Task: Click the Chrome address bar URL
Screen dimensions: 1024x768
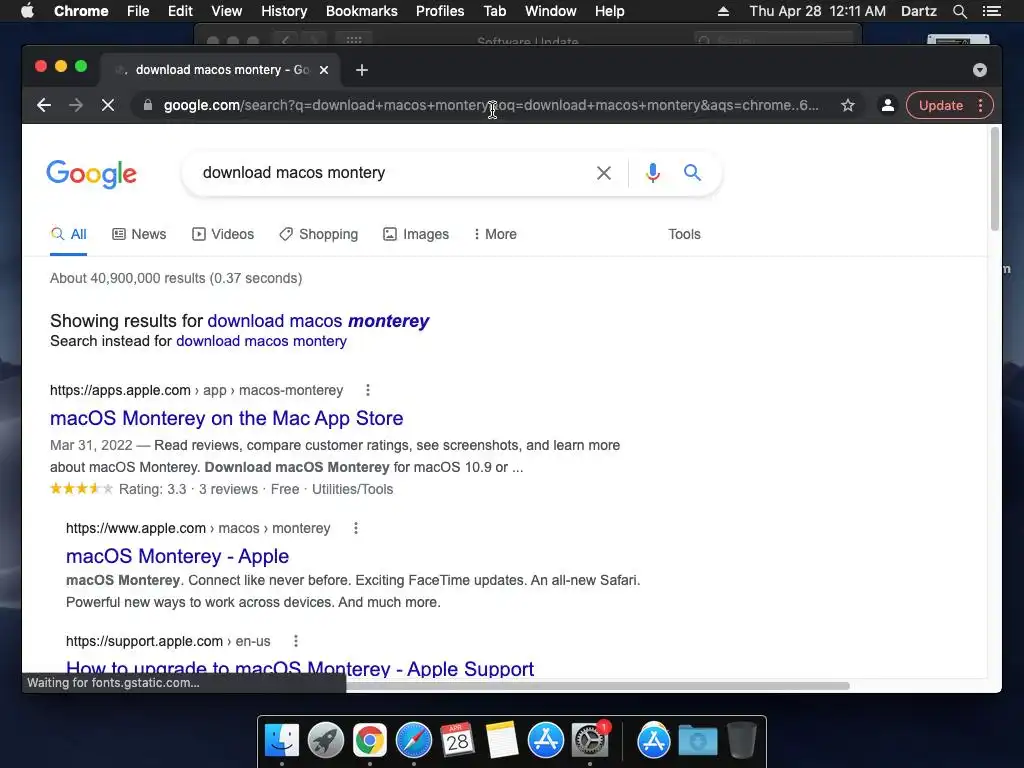Action: [491, 105]
